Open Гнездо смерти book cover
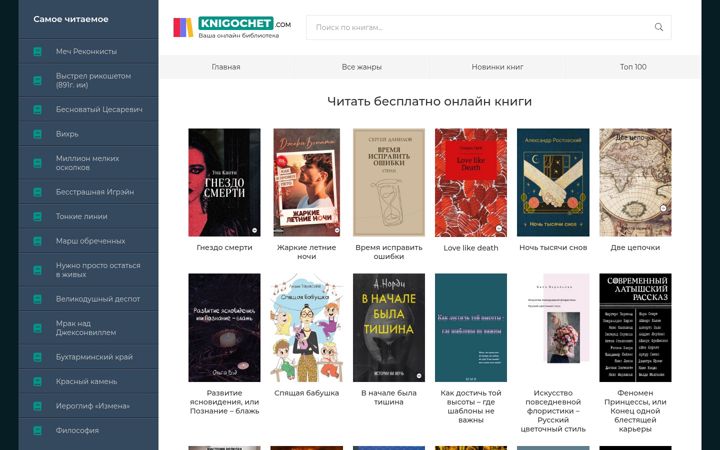The width and height of the screenshot is (720, 450). pos(225,183)
